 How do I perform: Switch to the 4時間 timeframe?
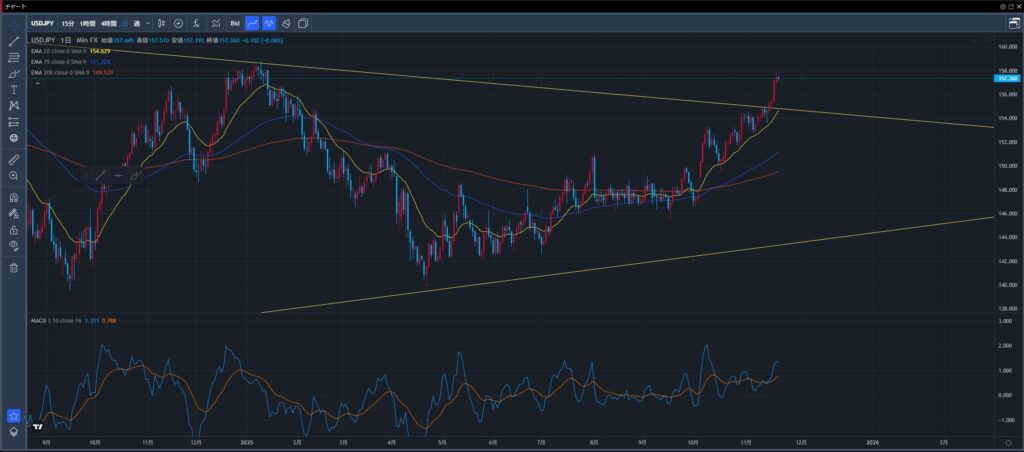108,22
